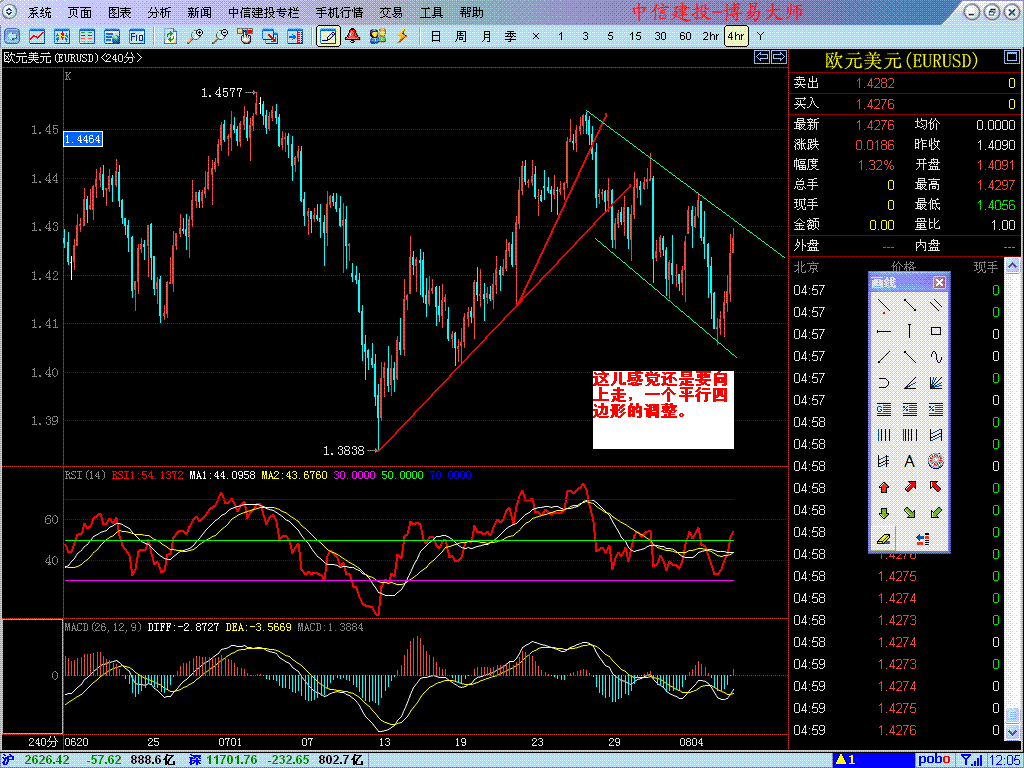This screenshot has width=1024, height=768.
Task: Insert a green down-right arrow marker
Action: (x=909, y=513)
